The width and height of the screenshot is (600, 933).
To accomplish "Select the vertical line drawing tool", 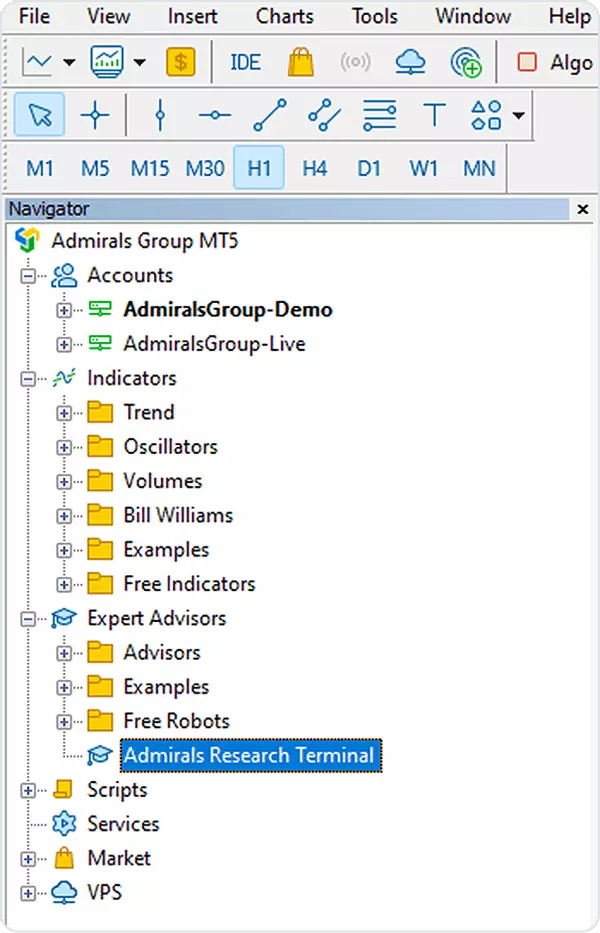I will point(160,114).
